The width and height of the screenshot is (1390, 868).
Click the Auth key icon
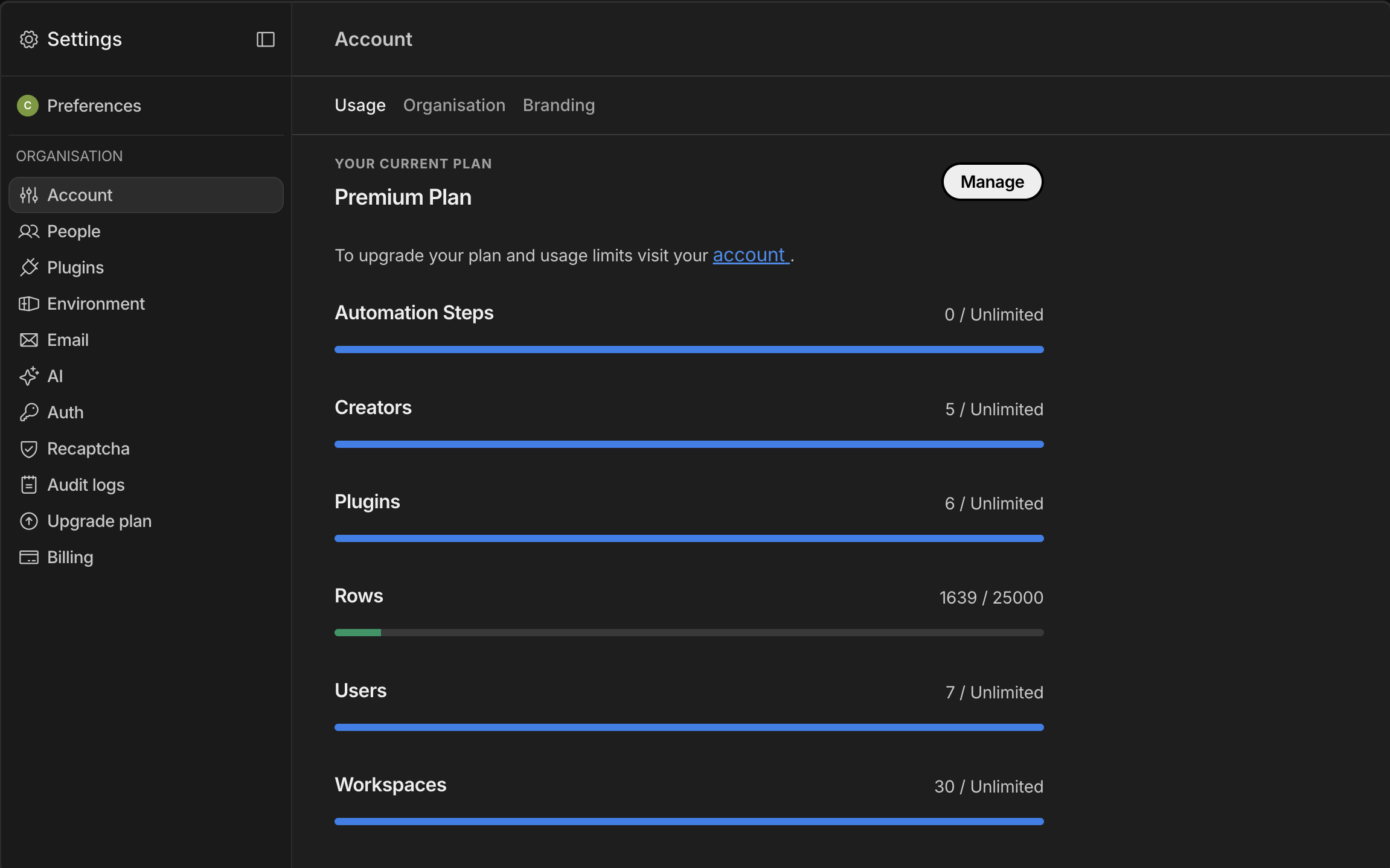28,412
